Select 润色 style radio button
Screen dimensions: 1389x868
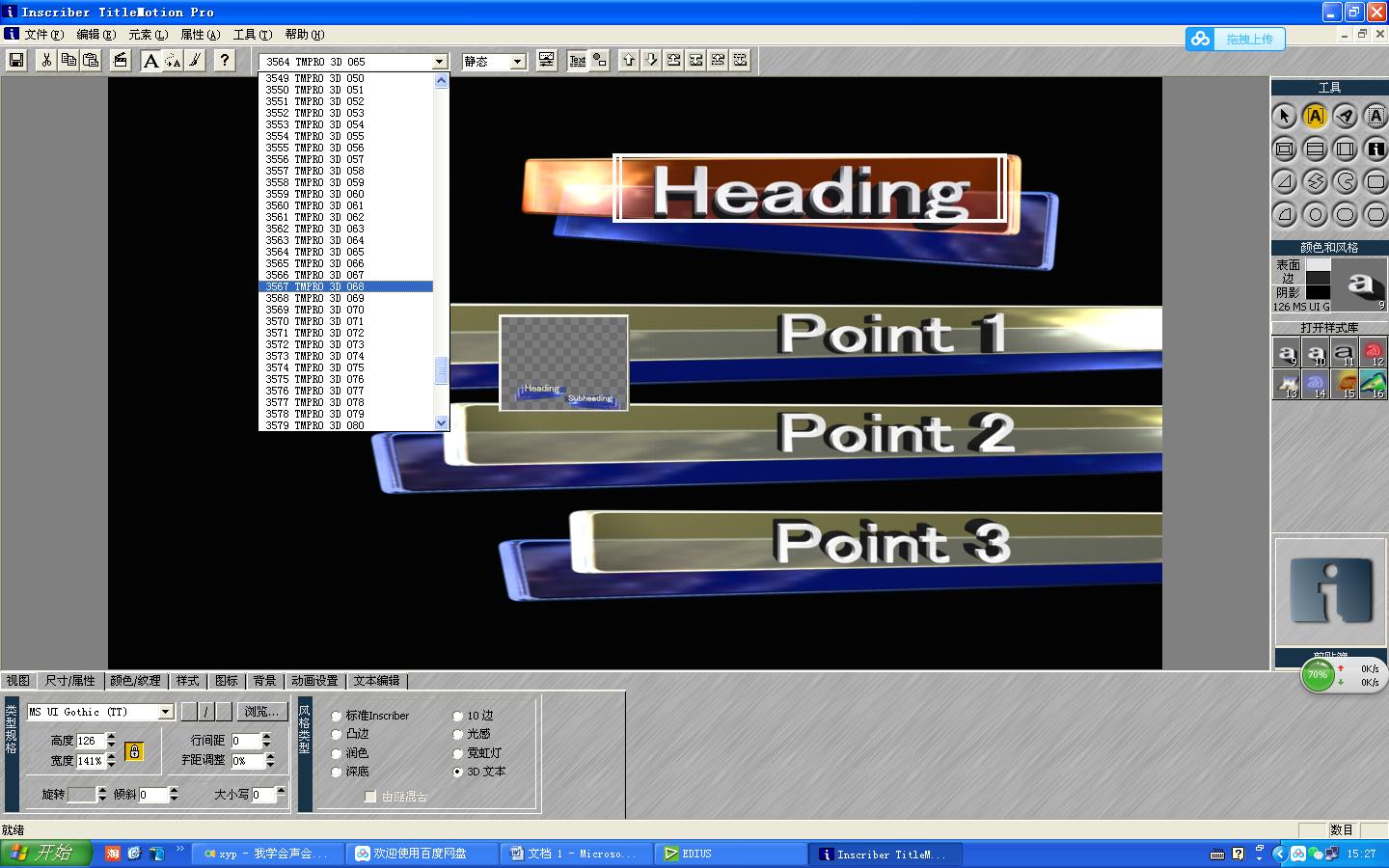point(337,753)
